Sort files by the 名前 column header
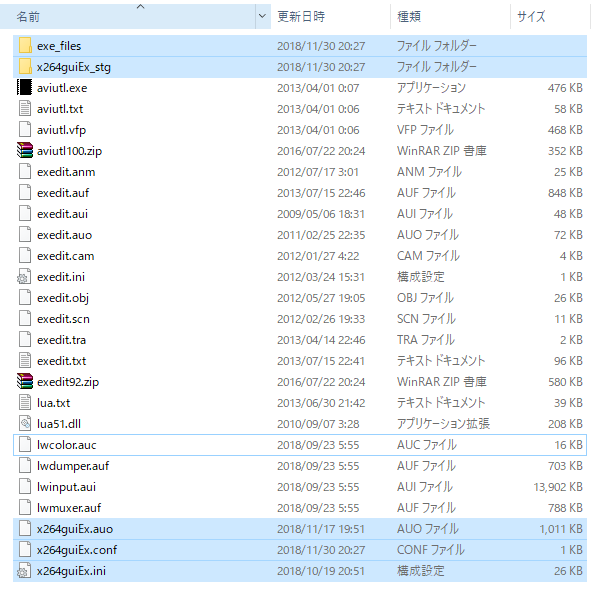610x589 pixels. pos(128,16)
